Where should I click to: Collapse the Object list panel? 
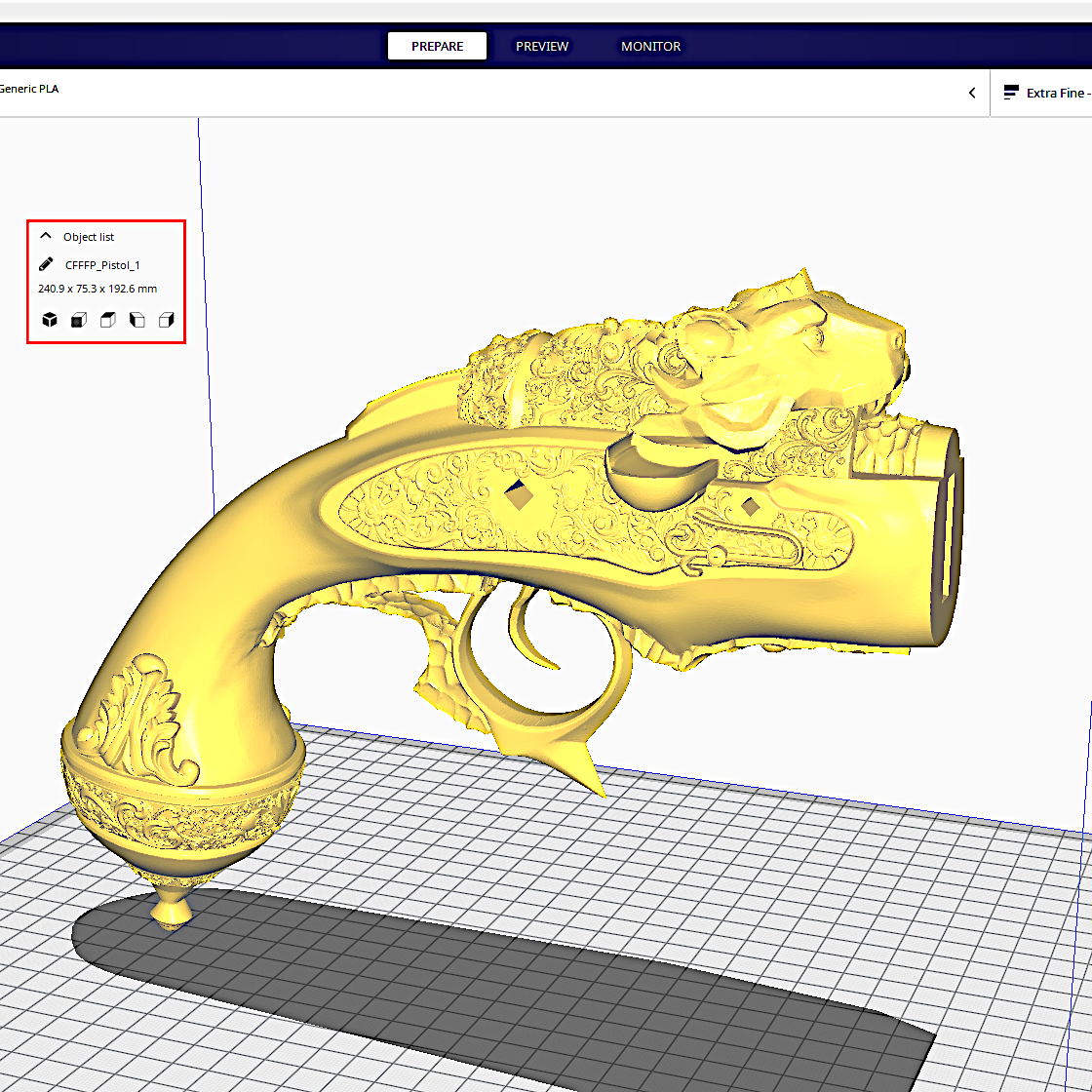pos(45,235)
